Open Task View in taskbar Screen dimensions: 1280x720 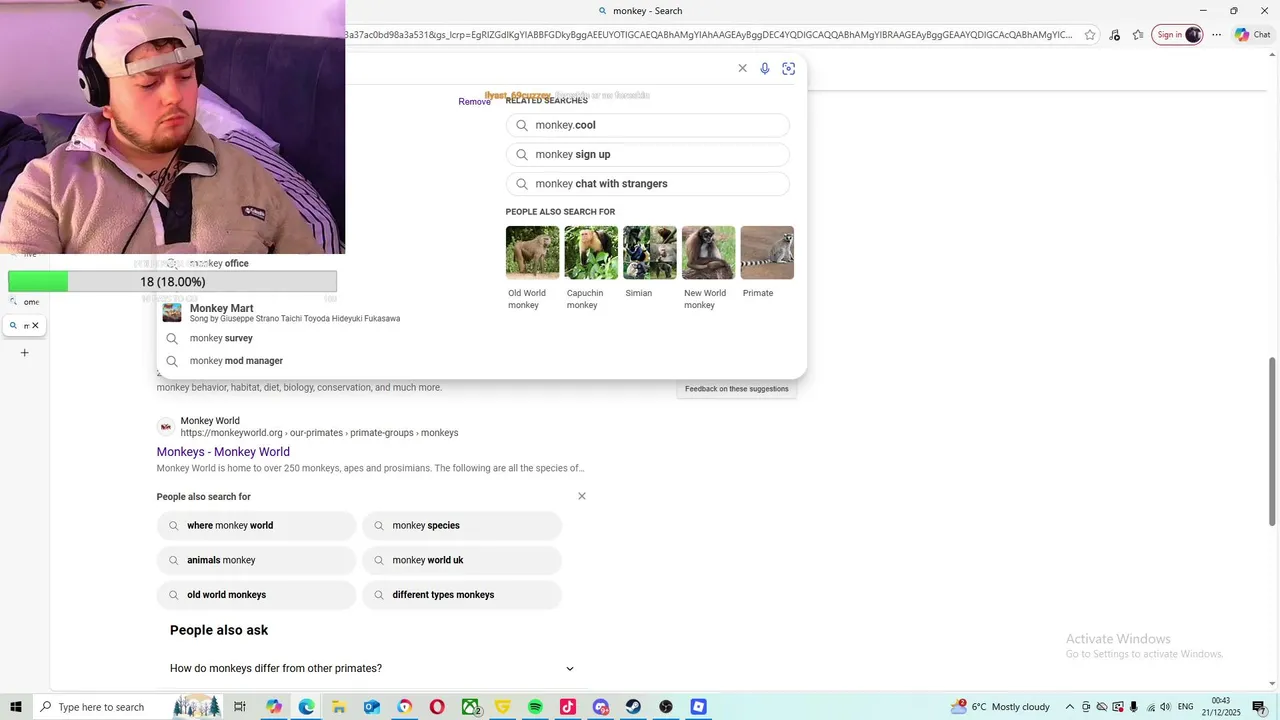point(240,707)
